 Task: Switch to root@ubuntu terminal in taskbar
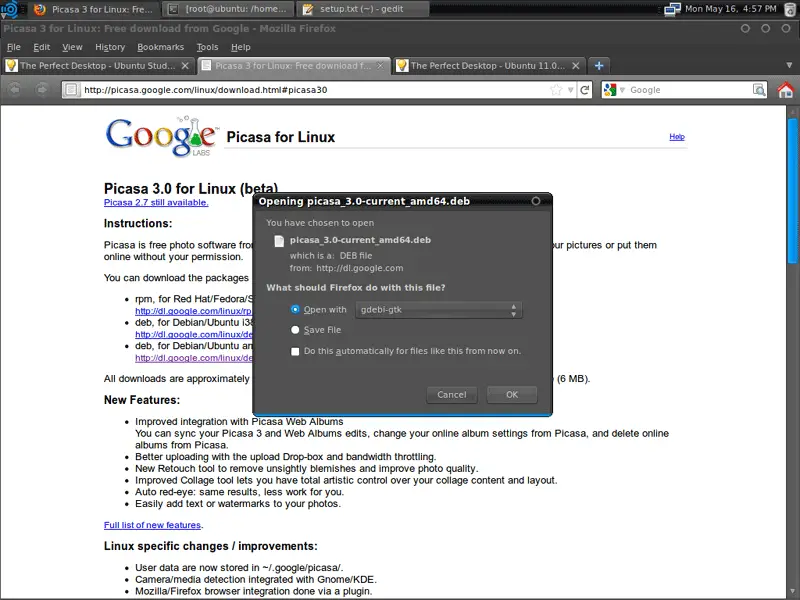tap(228, 9)
